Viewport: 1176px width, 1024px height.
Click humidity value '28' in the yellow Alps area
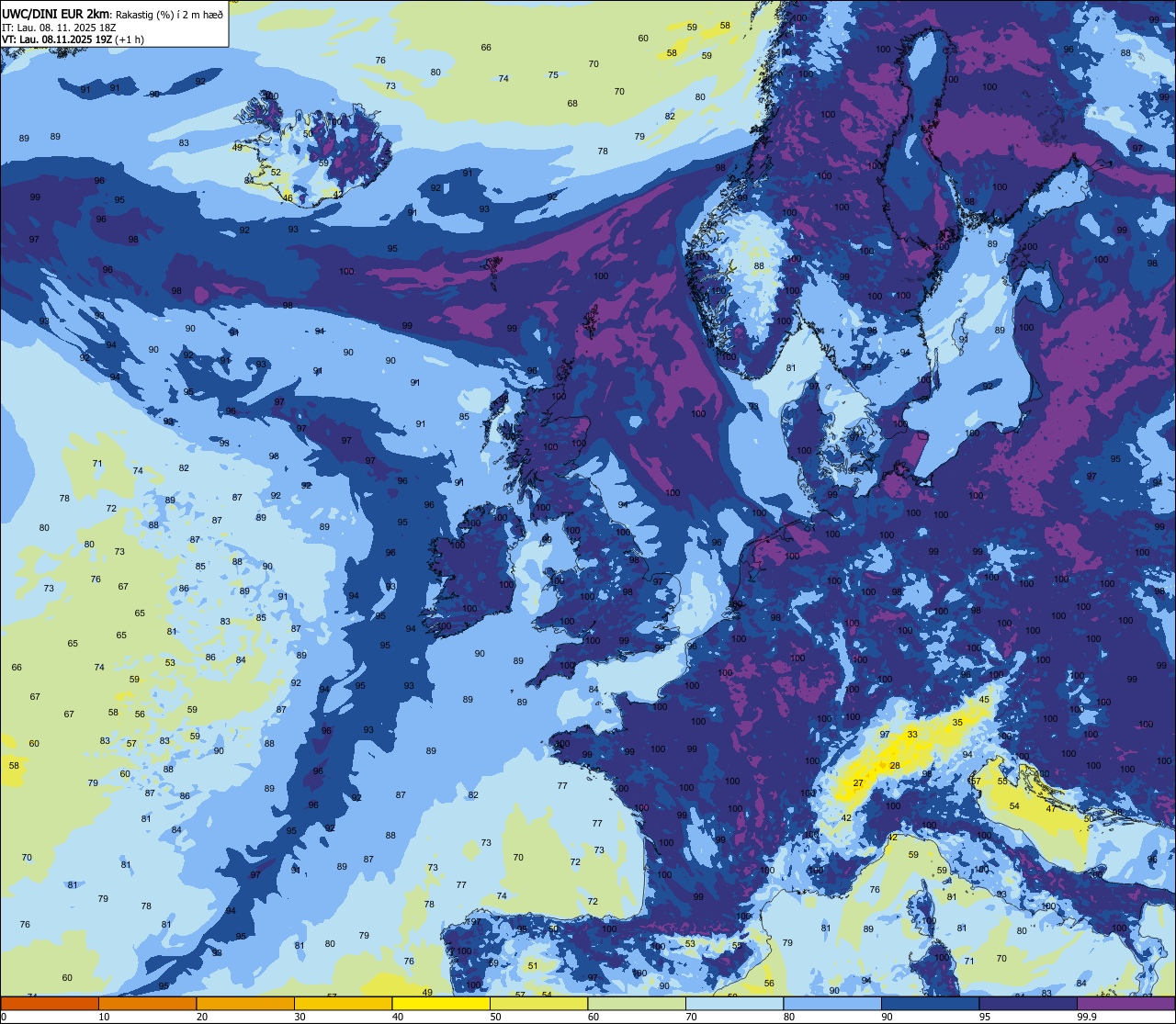[895, 765]
